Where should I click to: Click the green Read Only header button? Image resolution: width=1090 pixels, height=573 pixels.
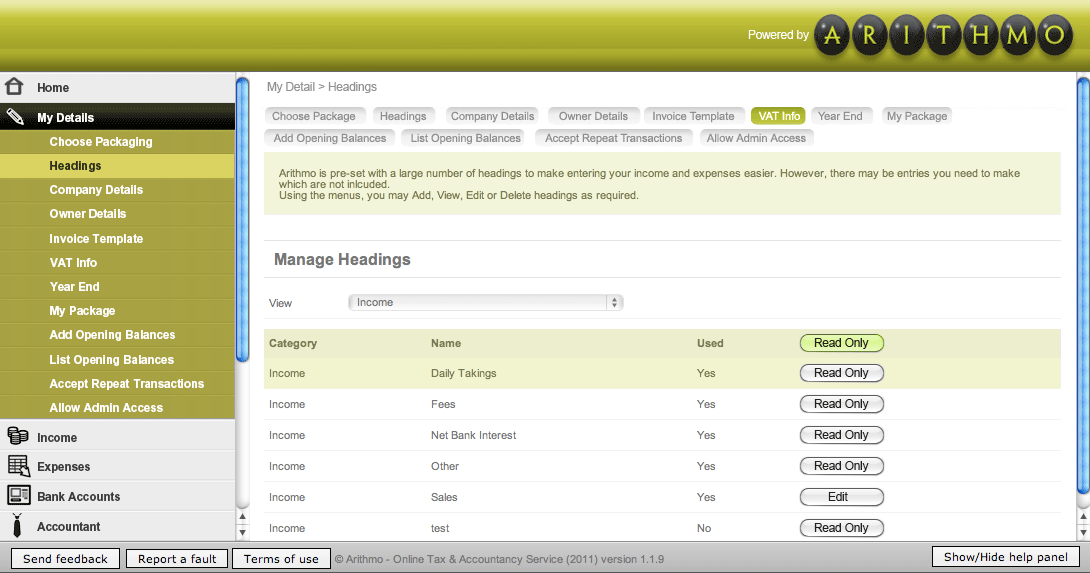tap(841, 343)
